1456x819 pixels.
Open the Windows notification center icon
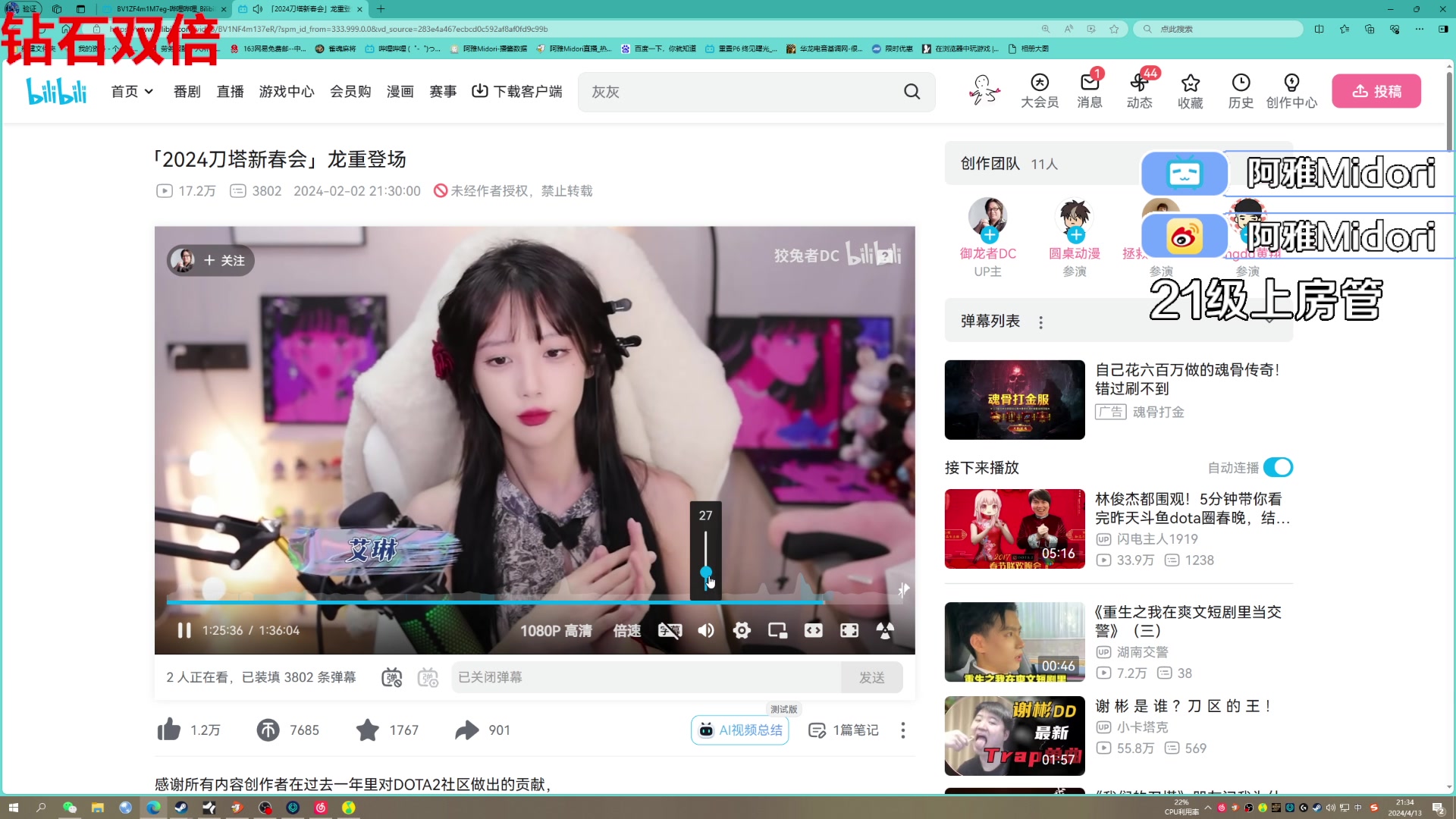click(1438, 808)
